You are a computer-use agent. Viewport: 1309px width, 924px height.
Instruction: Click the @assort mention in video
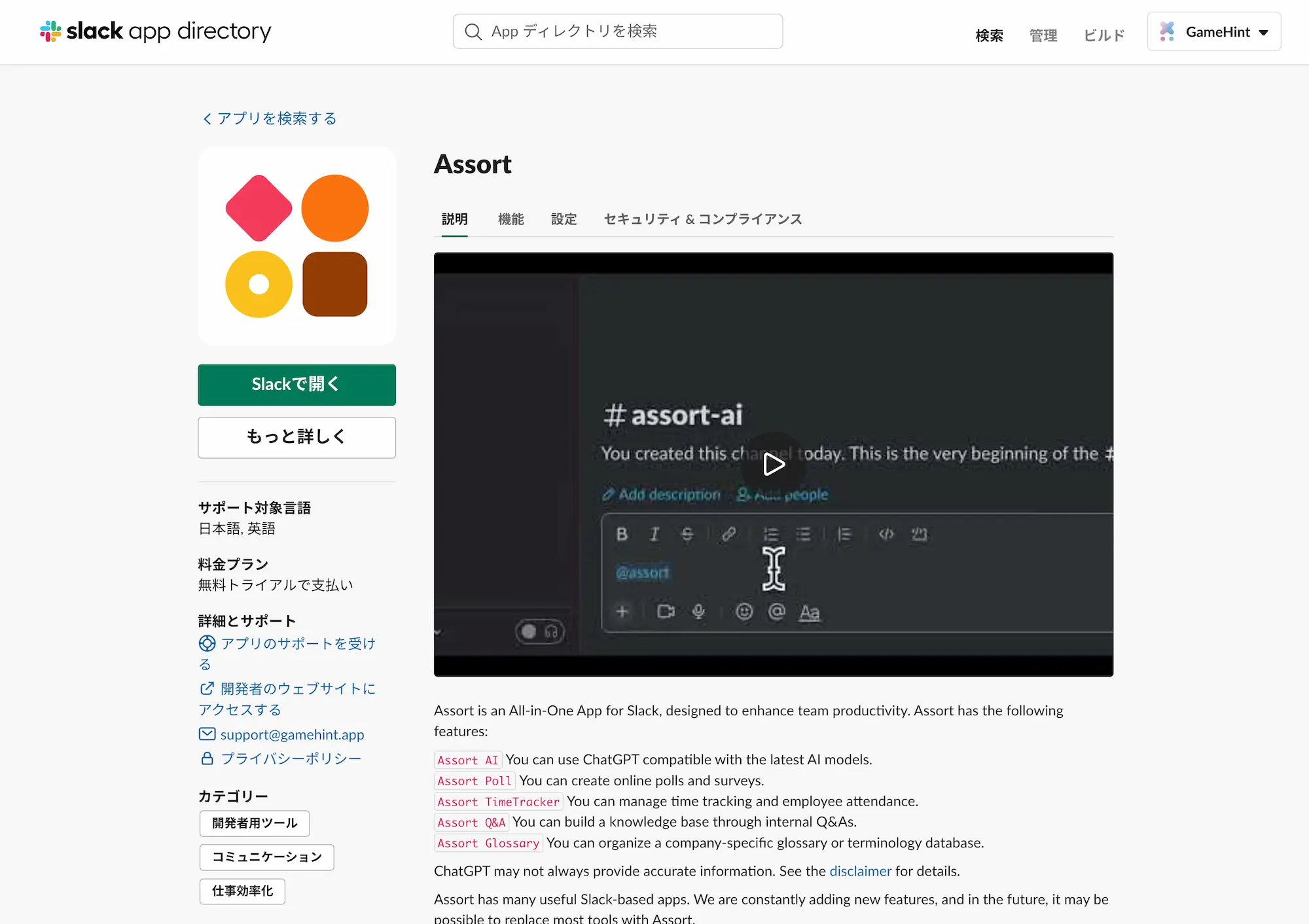[642, 573]
